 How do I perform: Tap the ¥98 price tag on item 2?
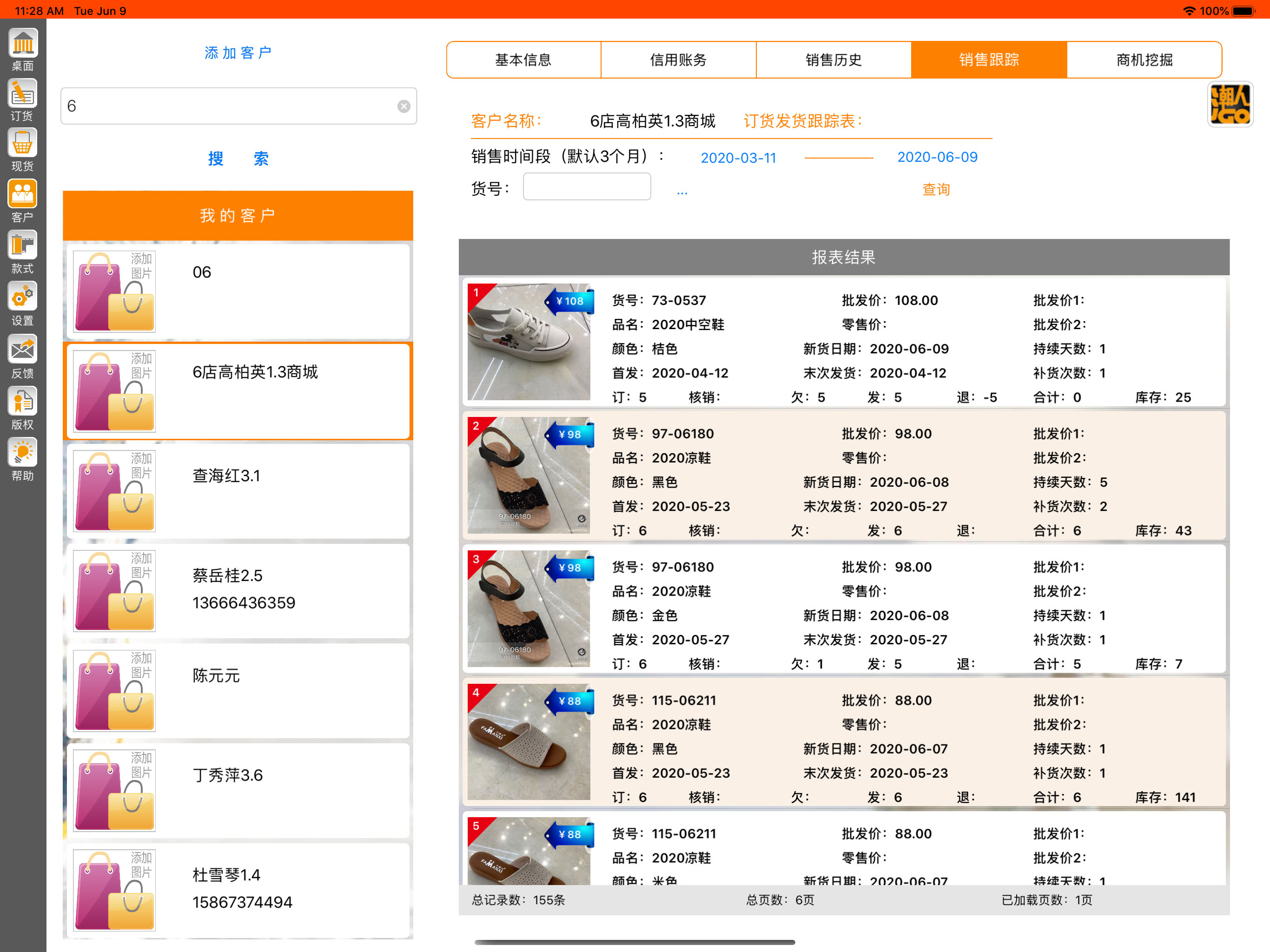tap(569, 434)
